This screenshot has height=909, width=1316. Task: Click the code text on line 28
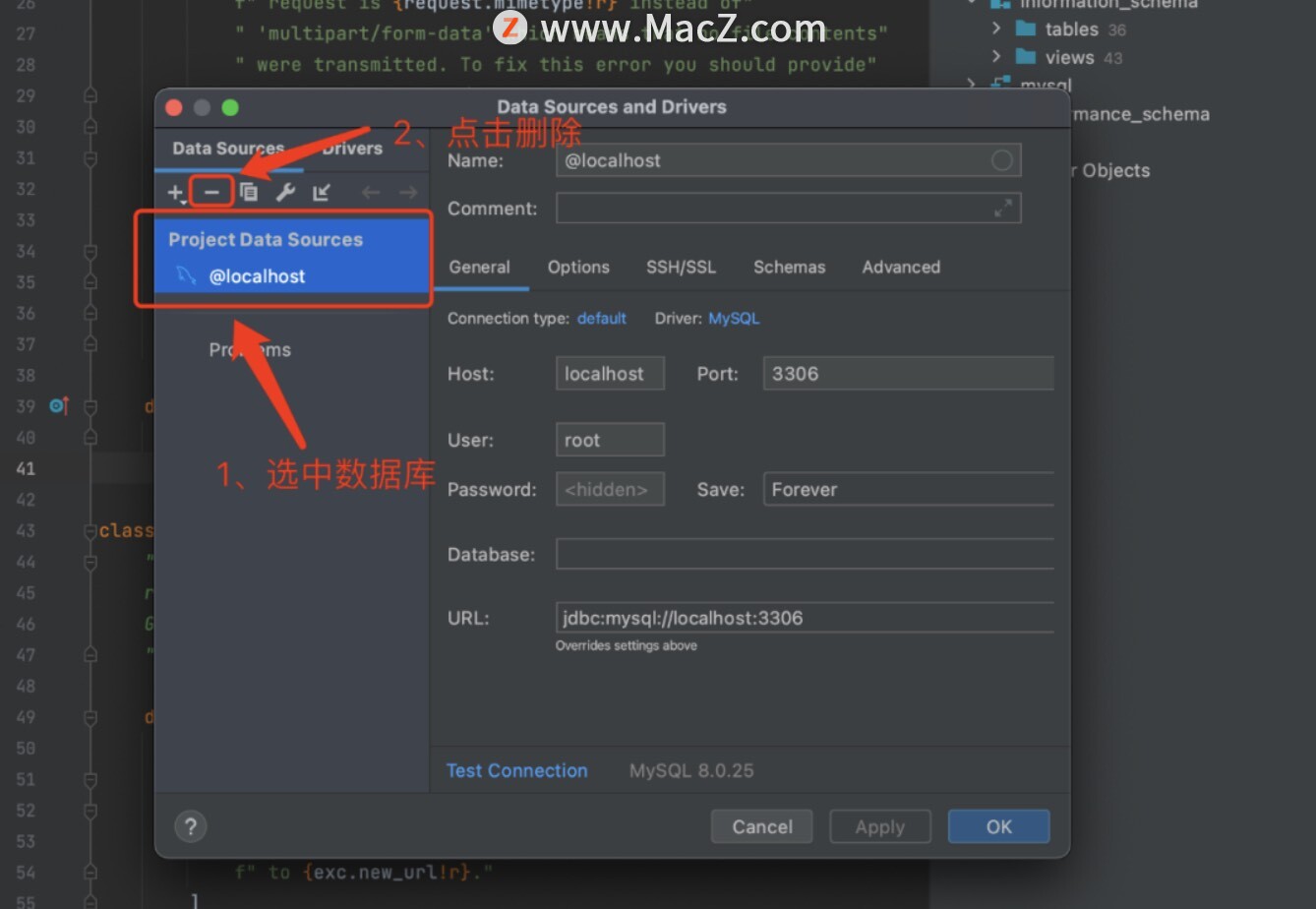point(556,65)
